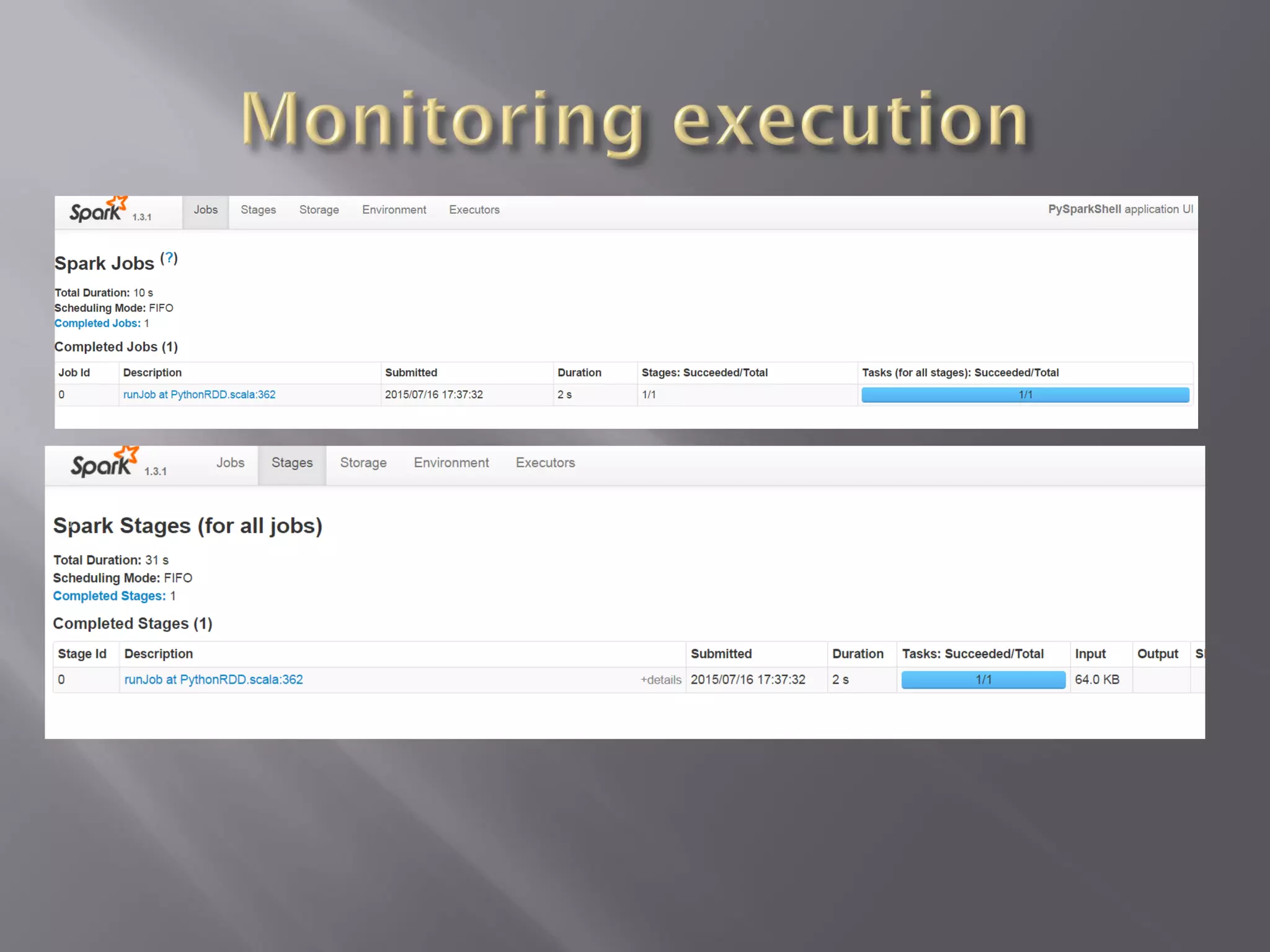Open Storage tab in the lower navbar
The width and height of the screenshot is (1270, 952).
363,463
